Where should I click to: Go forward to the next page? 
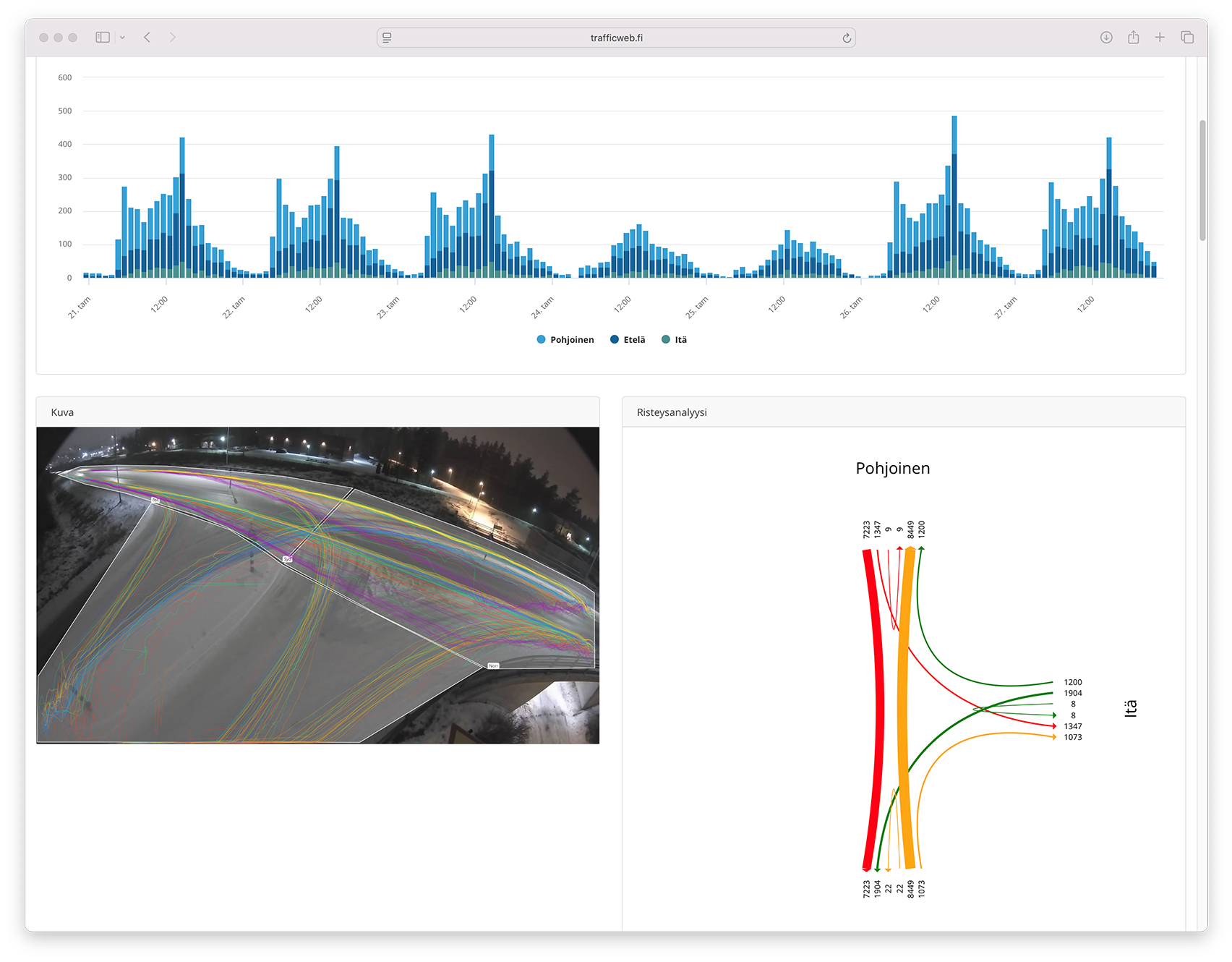pyautogui.click(x=172, y=38)
